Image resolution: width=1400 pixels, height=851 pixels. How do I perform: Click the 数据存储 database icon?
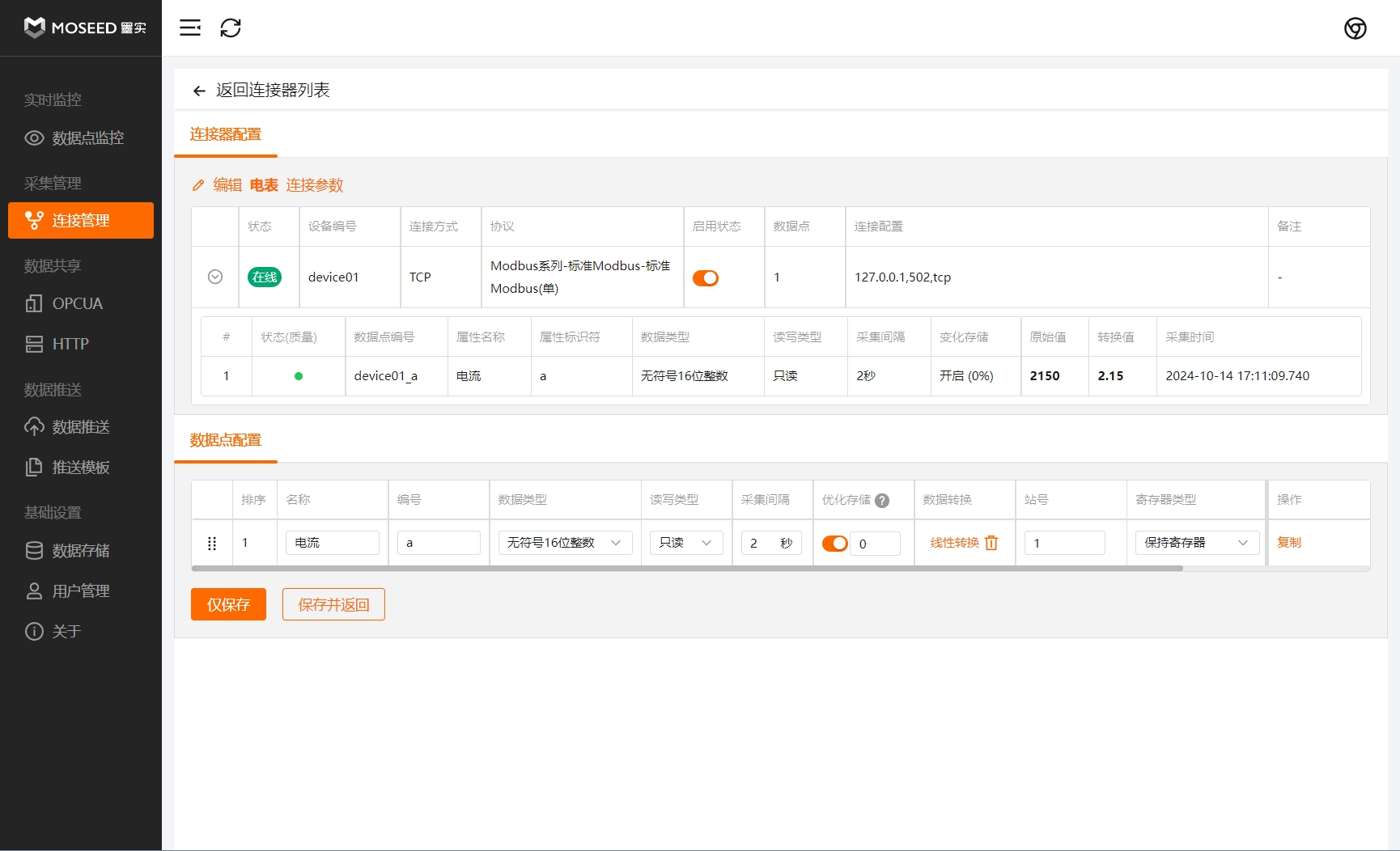click(x=34, y=550)
